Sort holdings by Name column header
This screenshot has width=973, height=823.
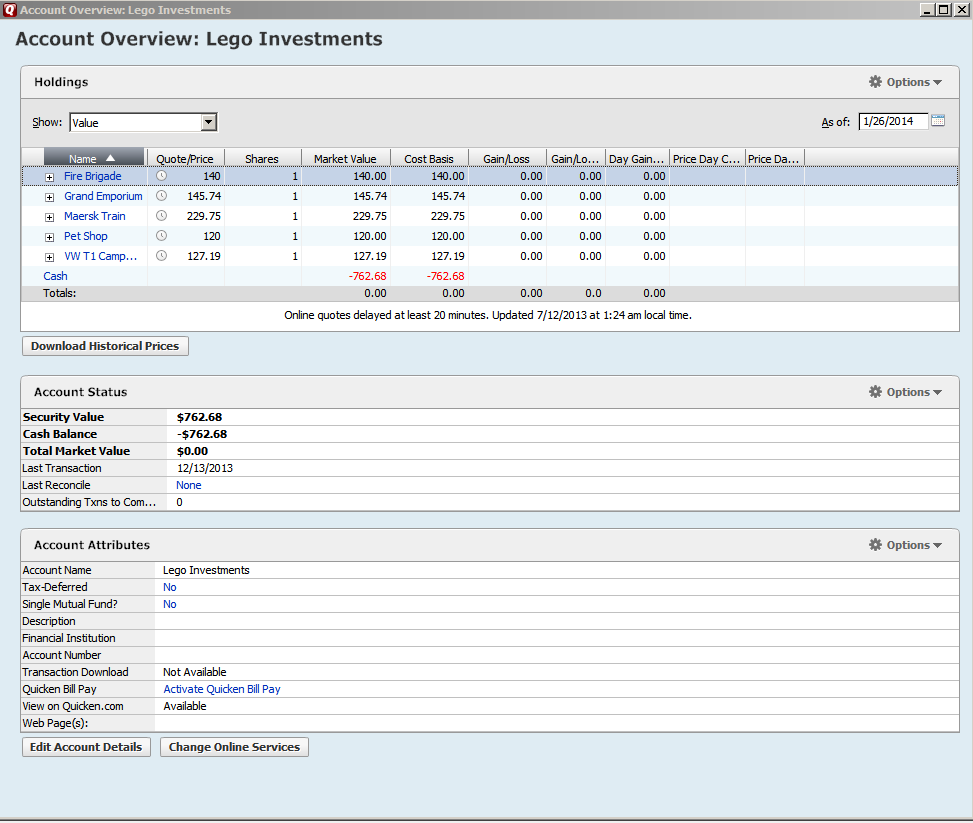coord(94,158)
